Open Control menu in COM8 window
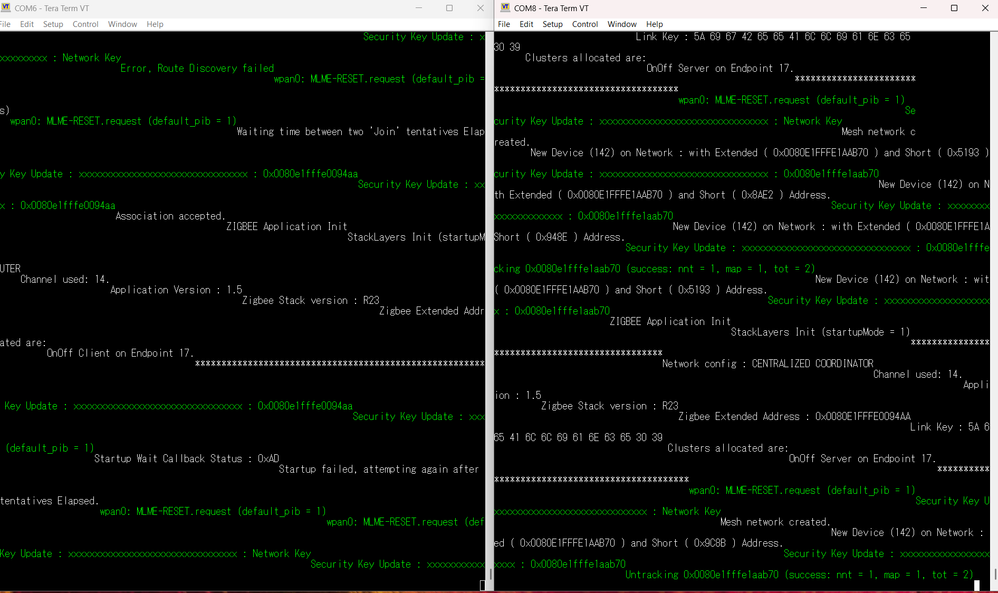Screen dimensions: 998x593 (x=585, y=24)
